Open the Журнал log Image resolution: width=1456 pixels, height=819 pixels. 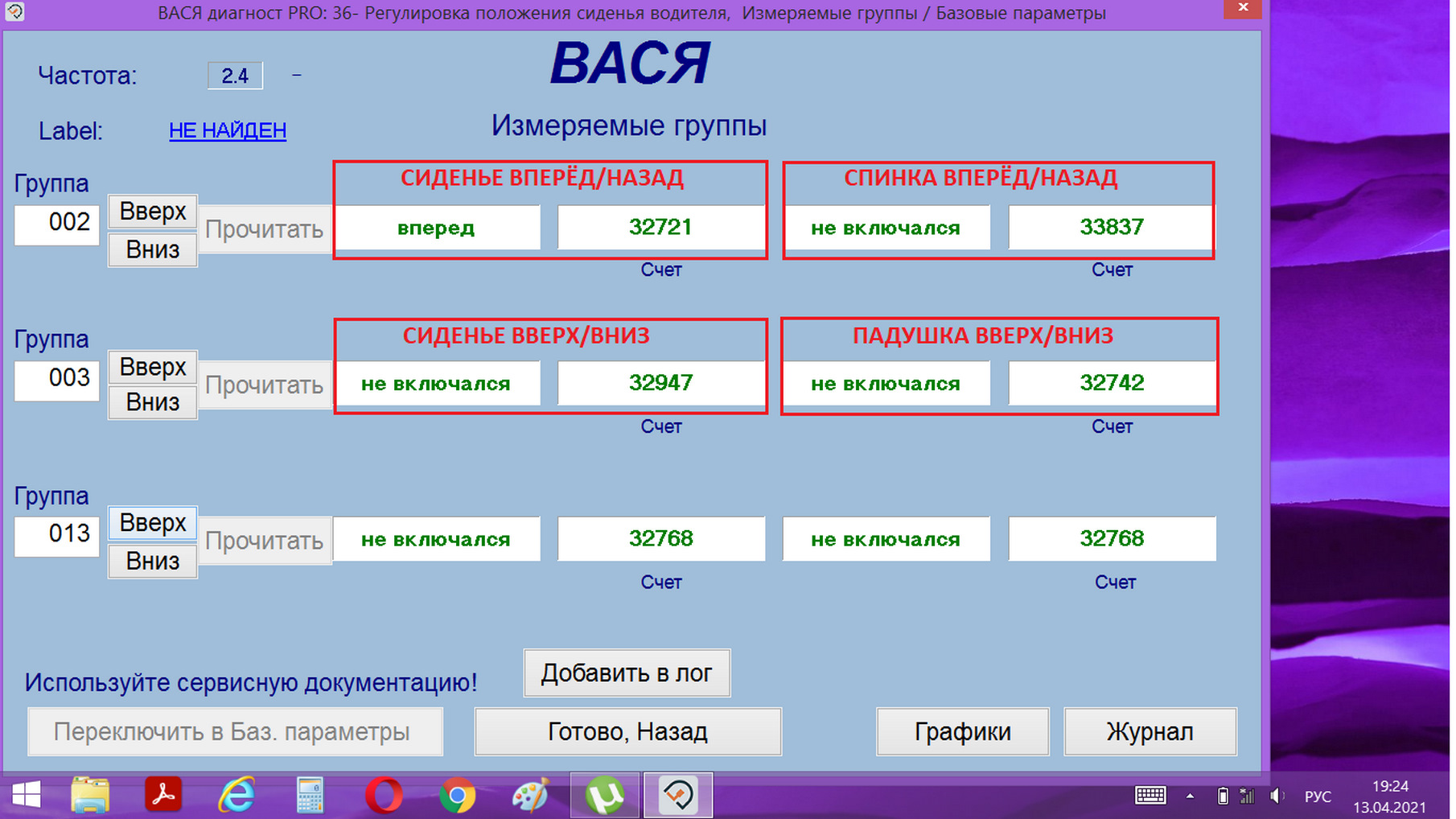[1150, 732]
